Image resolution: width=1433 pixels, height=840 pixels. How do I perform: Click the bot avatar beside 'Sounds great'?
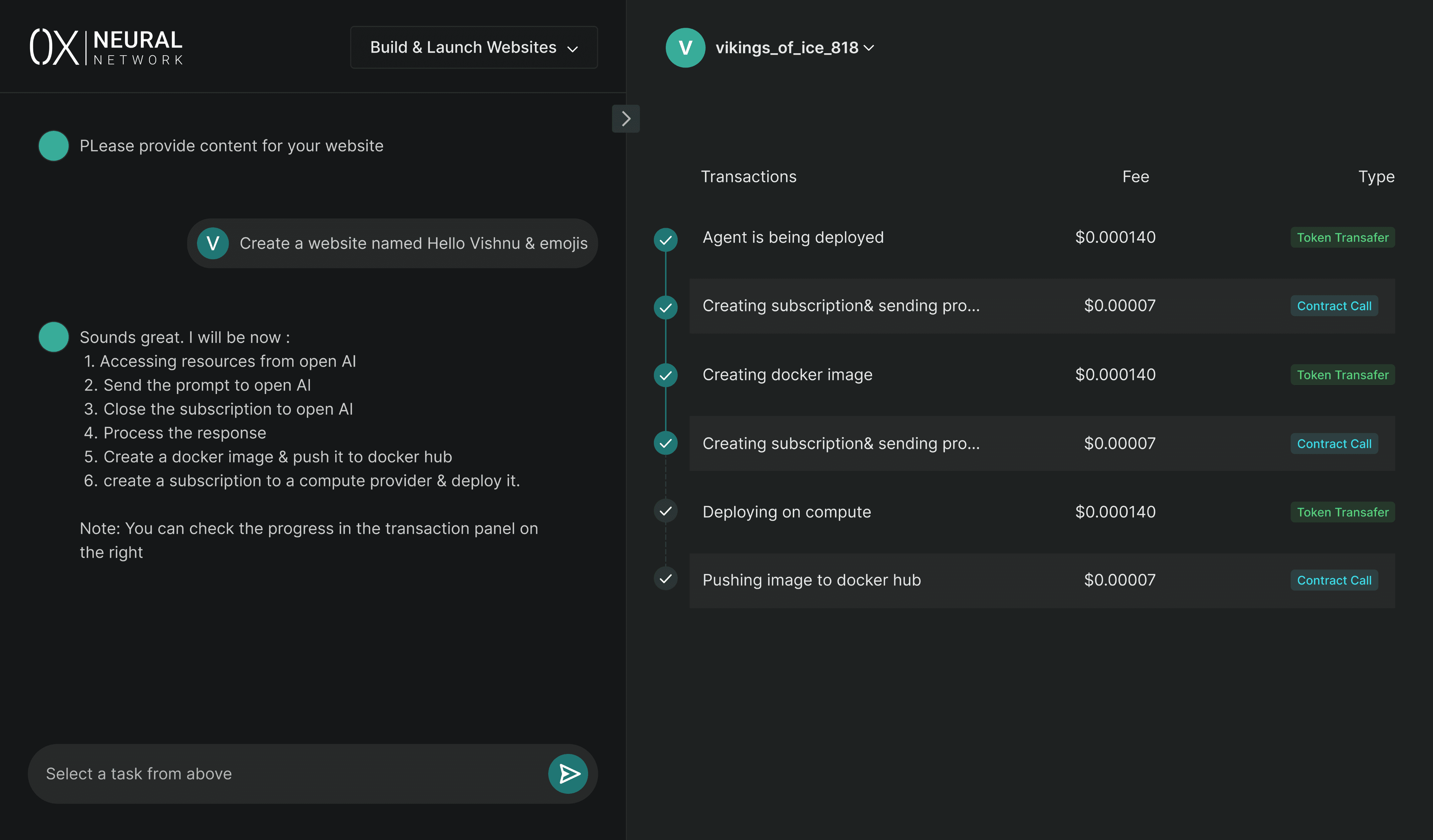click(54, 337)
